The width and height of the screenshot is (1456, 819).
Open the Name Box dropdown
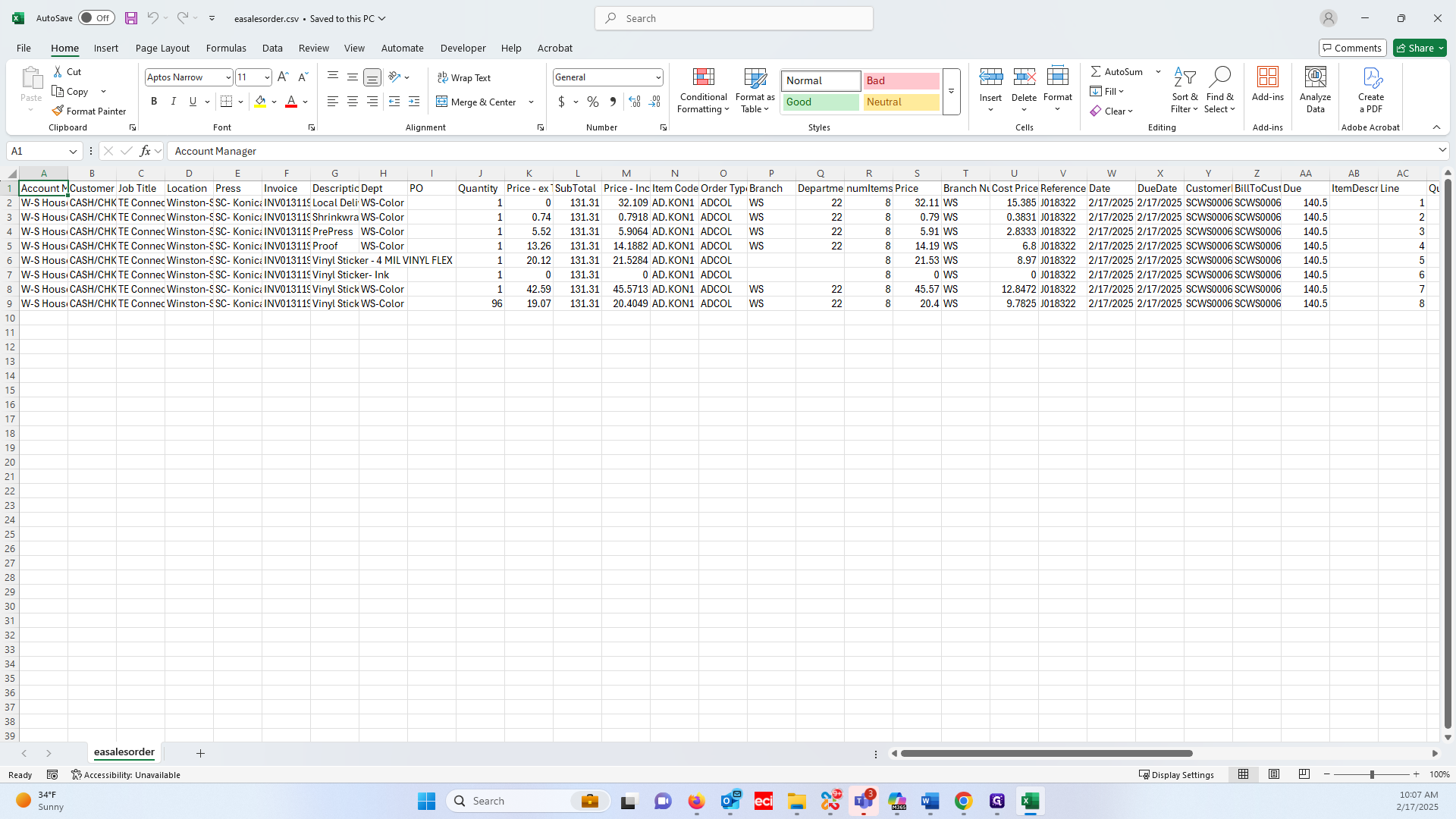pos(73,151)
